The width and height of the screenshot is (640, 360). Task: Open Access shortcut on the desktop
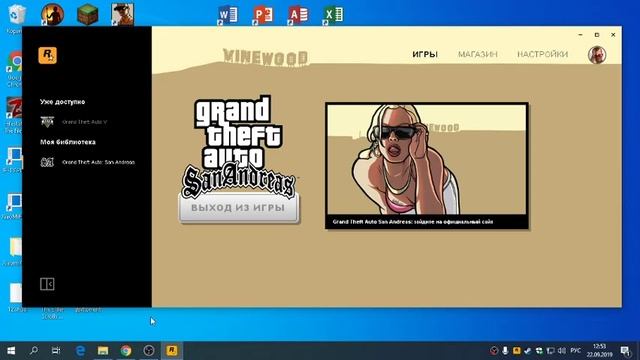[298, 15]
